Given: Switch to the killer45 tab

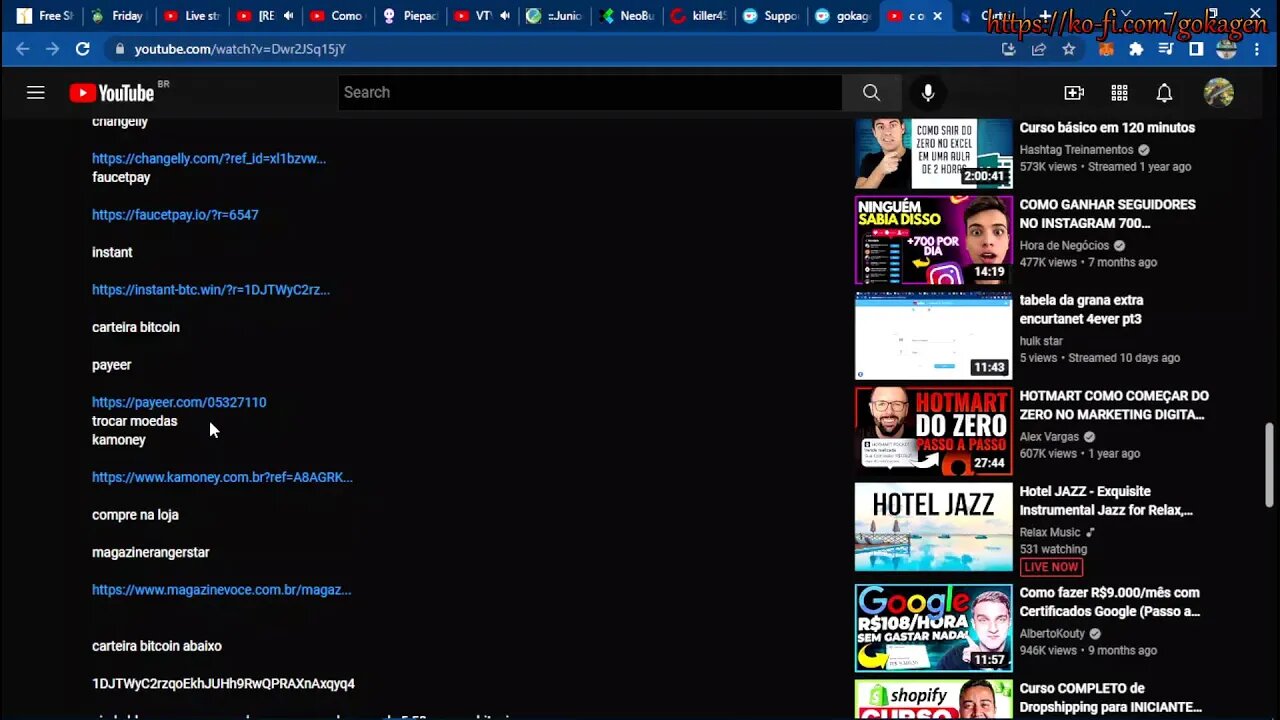Looking at the screenshot, I should pos(698,16).
